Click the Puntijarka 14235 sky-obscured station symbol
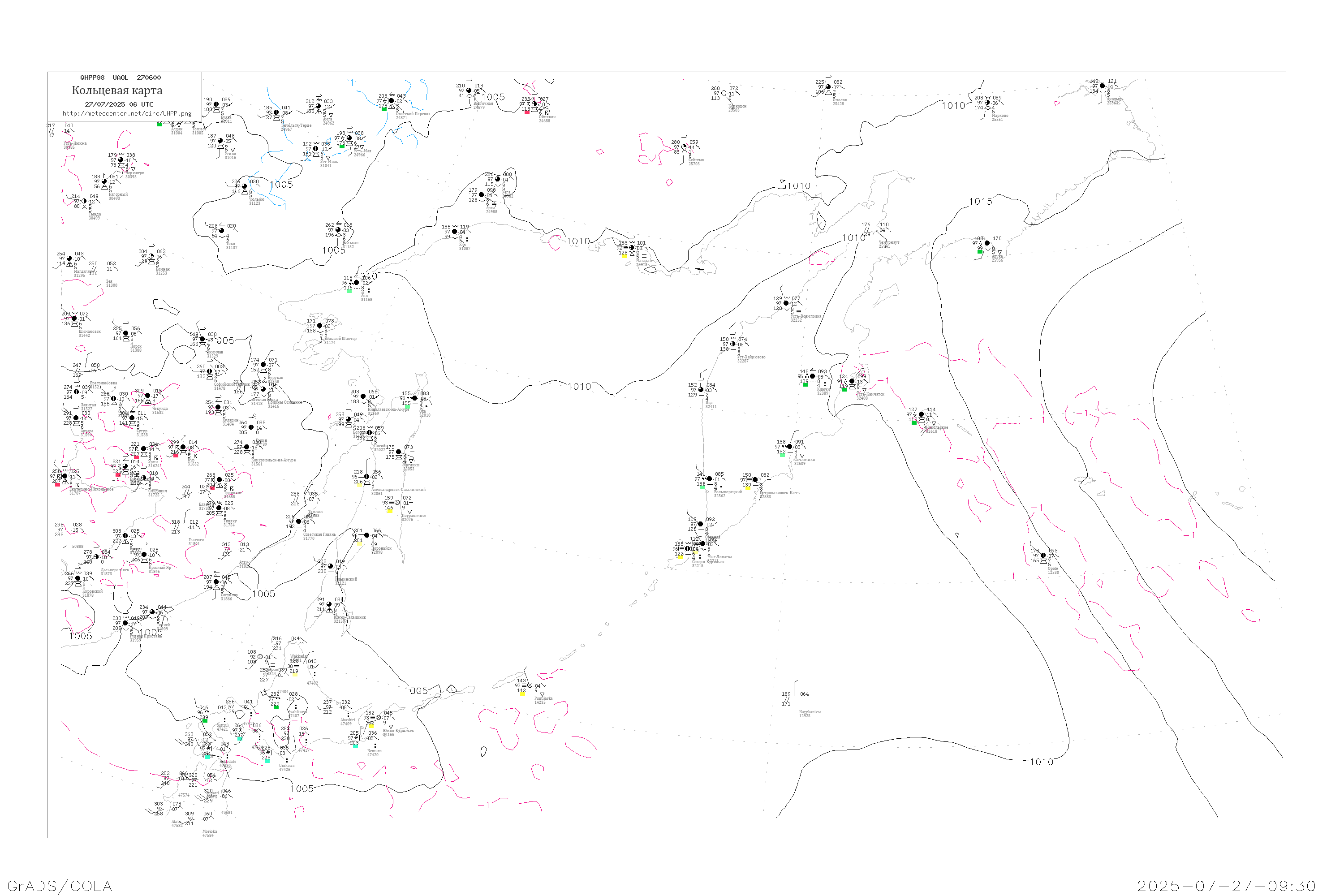Image resolution: width=1344 pixels, height=896 pixels. 530,686
